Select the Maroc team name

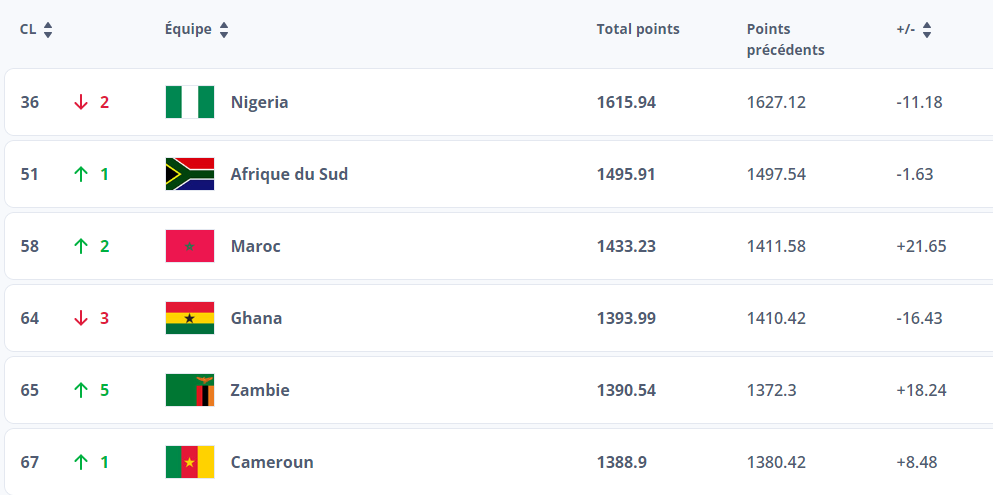click(x=255, y=246)
